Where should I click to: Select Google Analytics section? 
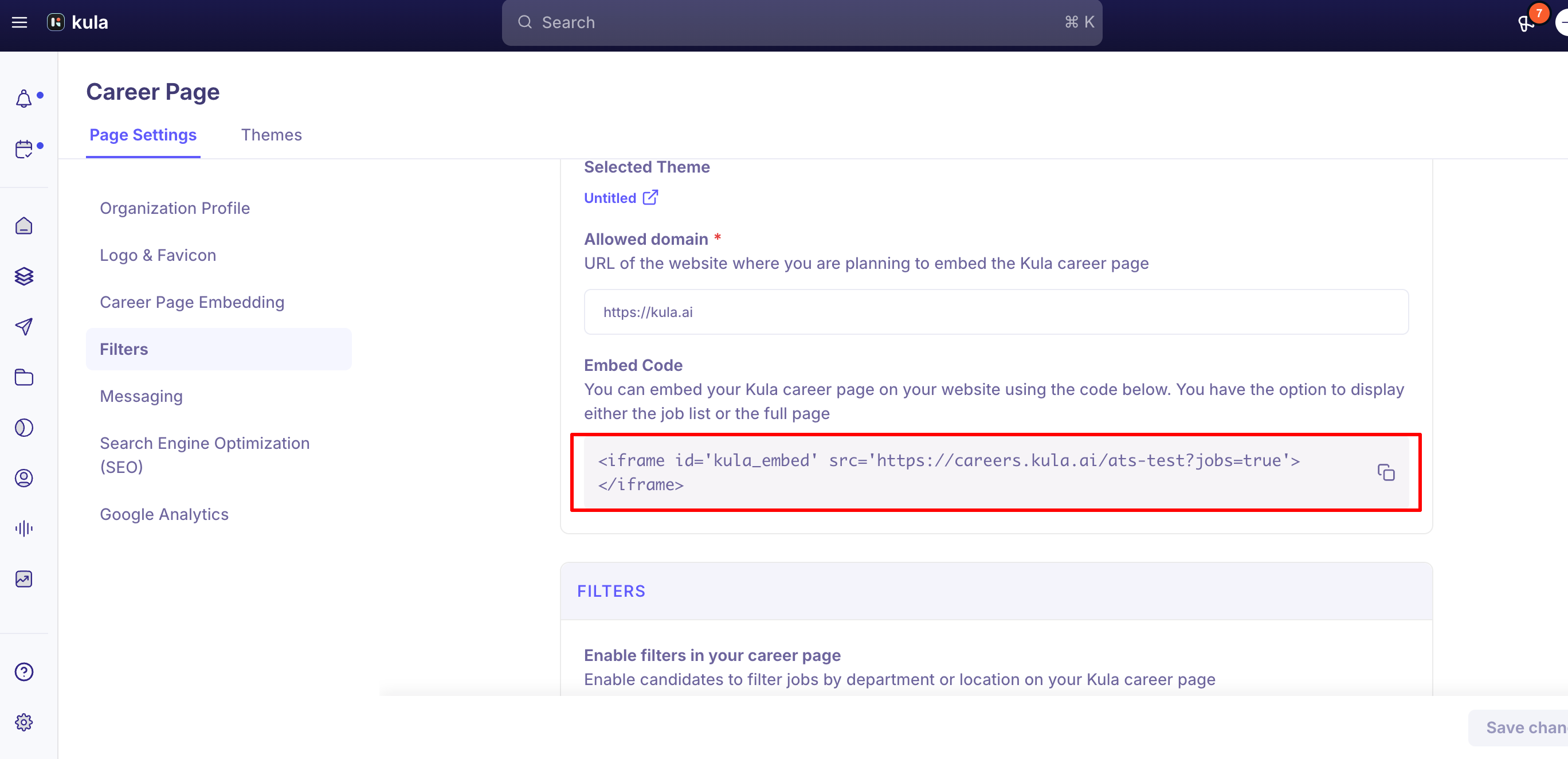click(x=164, y=514)
